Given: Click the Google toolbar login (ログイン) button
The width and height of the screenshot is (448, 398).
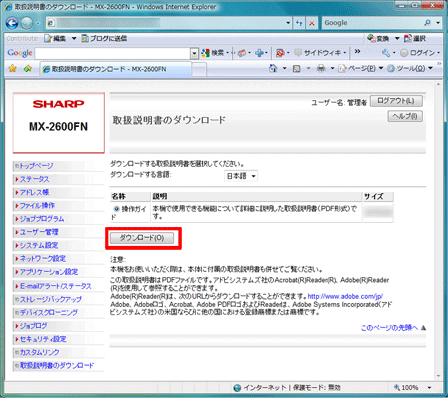Looking at the screenshot, I should 418,53.
